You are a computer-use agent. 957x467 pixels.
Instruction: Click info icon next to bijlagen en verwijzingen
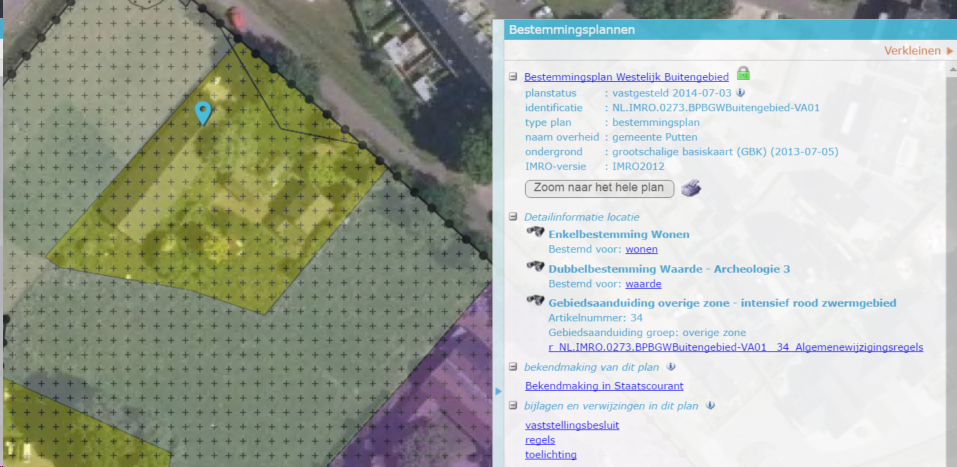710,405
